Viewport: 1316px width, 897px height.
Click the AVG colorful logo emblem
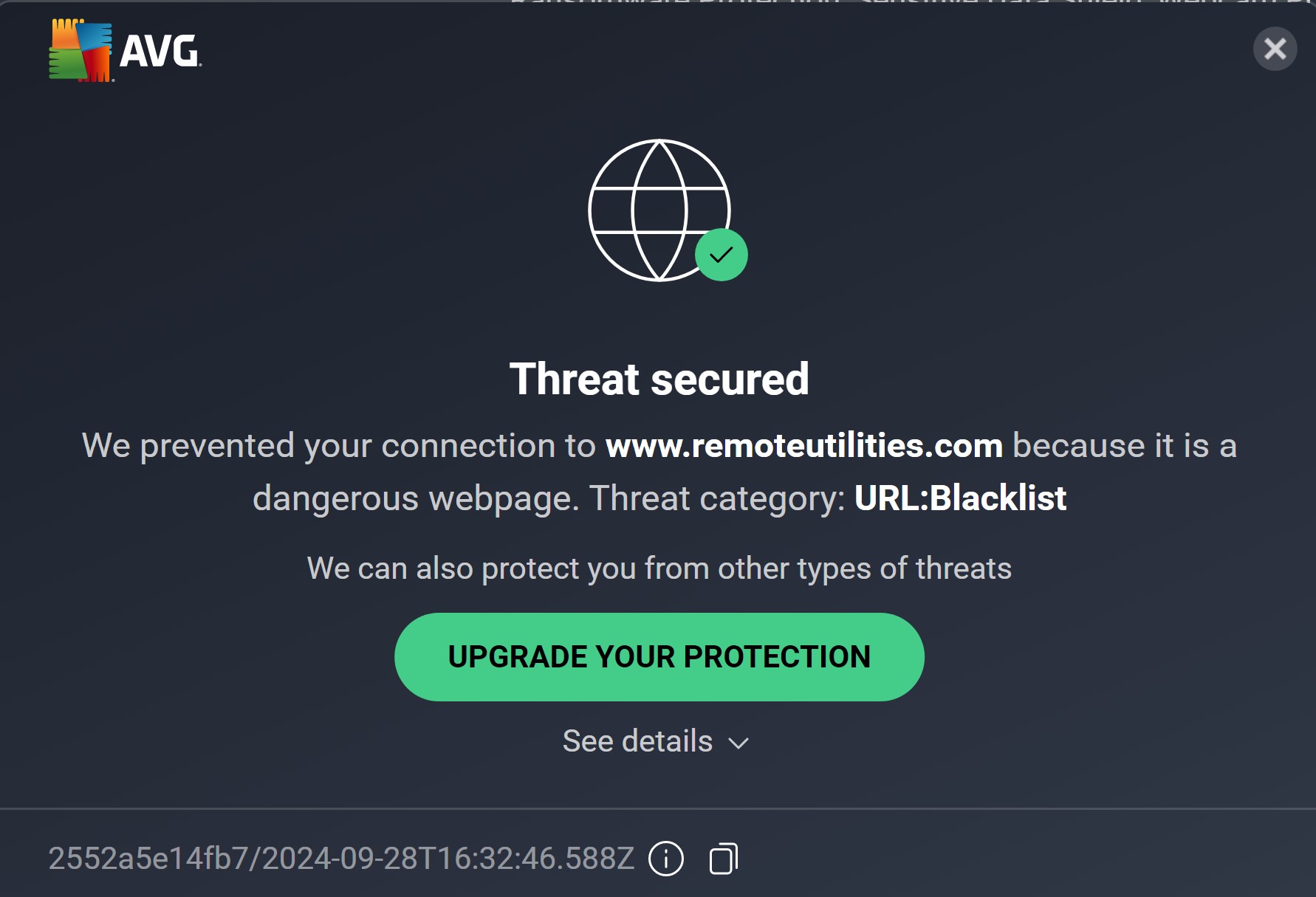pyautogui.click(x=80, y=50)
